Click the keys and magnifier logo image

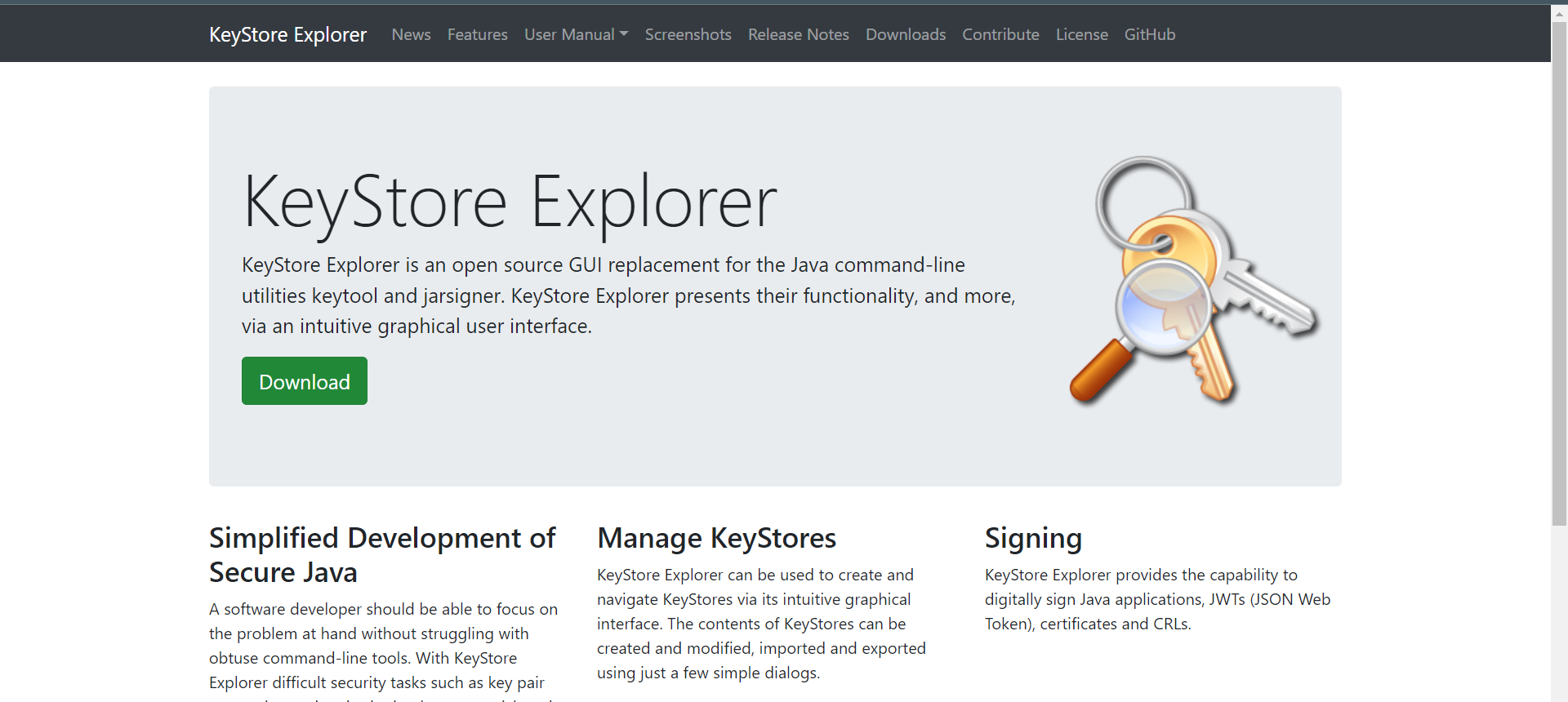(x=1194, y=281)
